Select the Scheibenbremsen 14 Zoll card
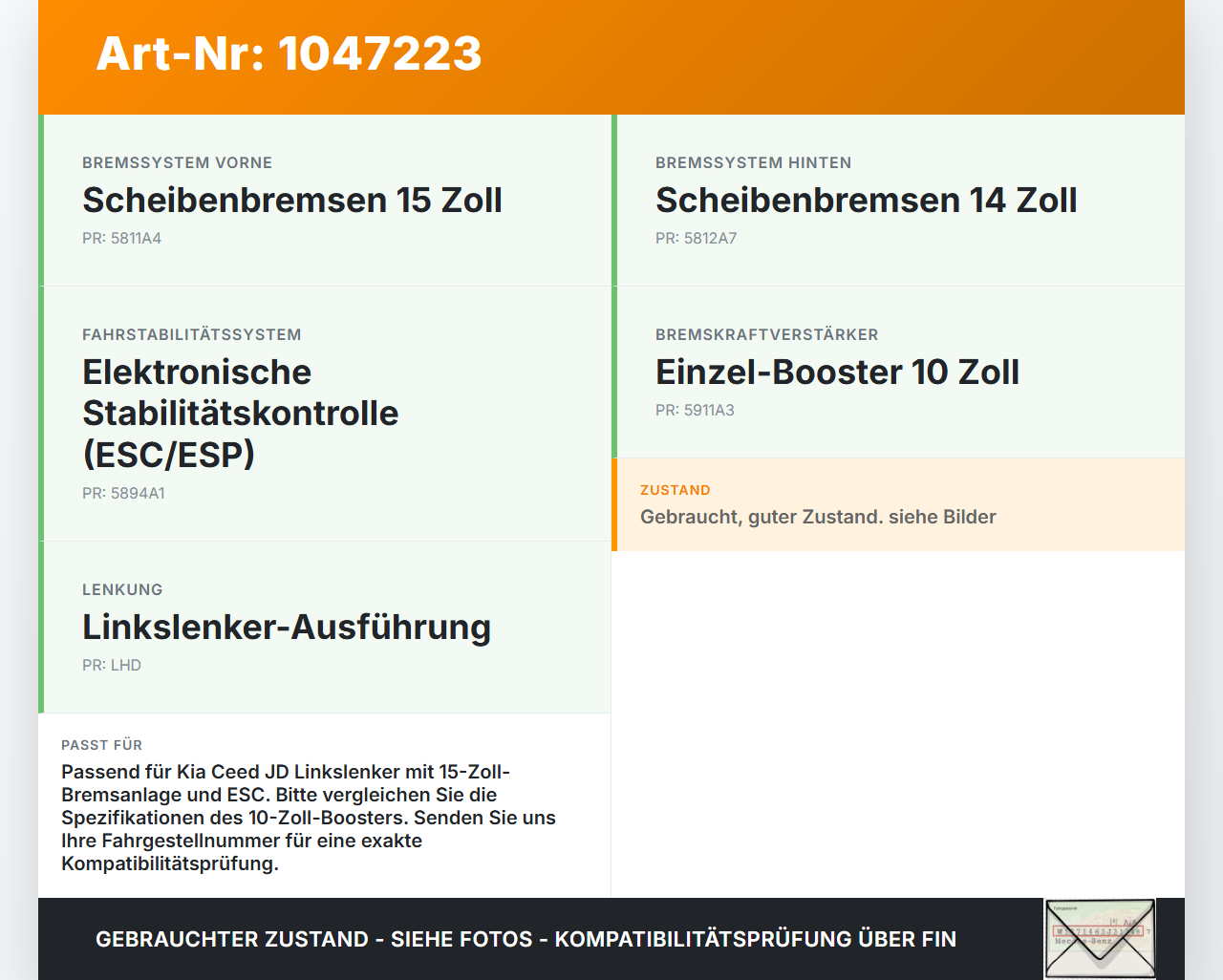The width and height of the screenshot is (1223, 980). [898, 201]
